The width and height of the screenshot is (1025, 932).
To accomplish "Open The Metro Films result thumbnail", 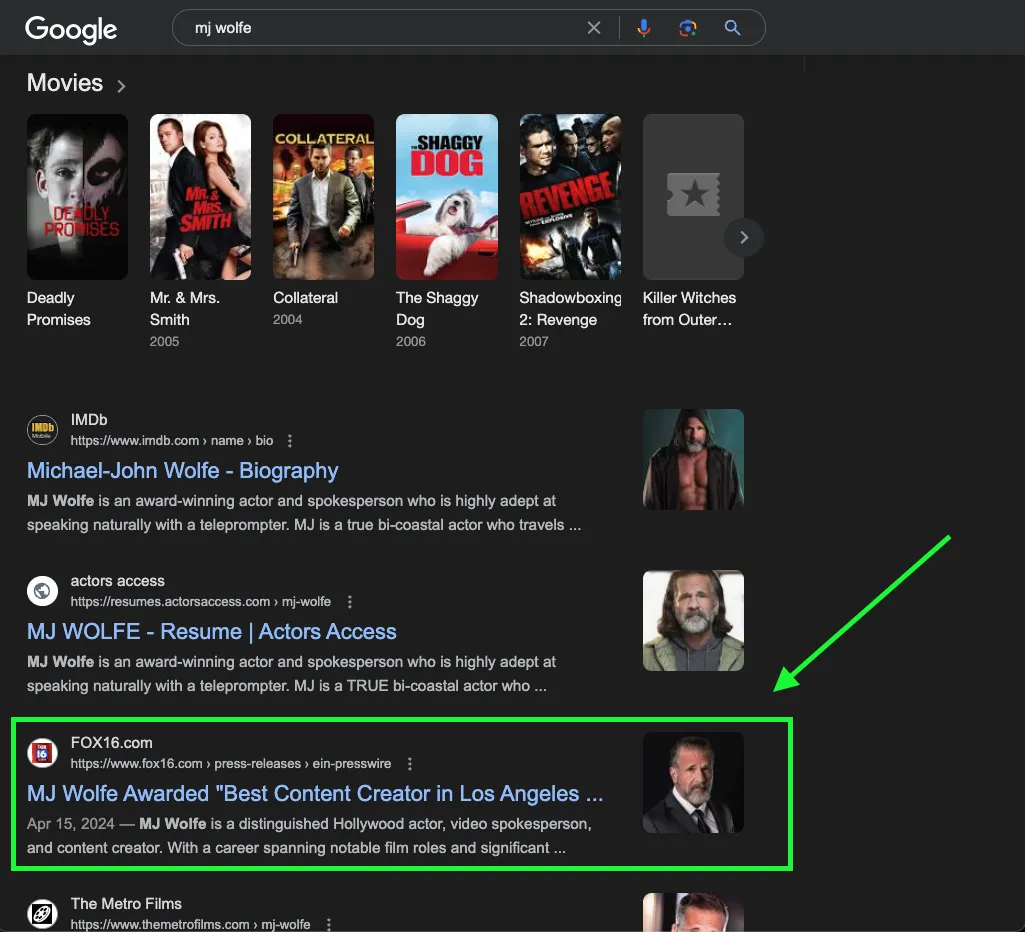I will click(693, 912).
